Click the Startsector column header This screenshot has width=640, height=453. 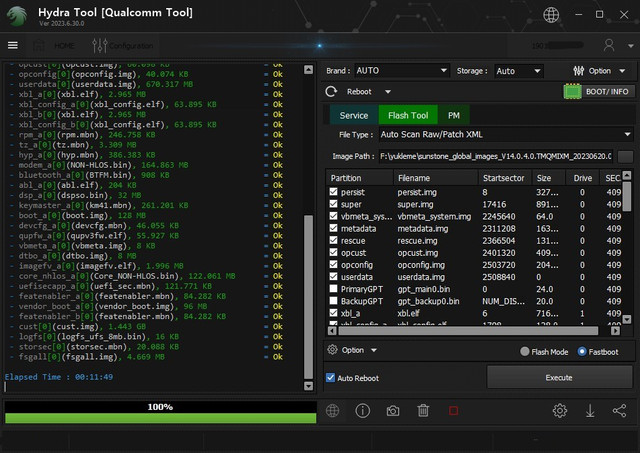(x=504, y=178)
